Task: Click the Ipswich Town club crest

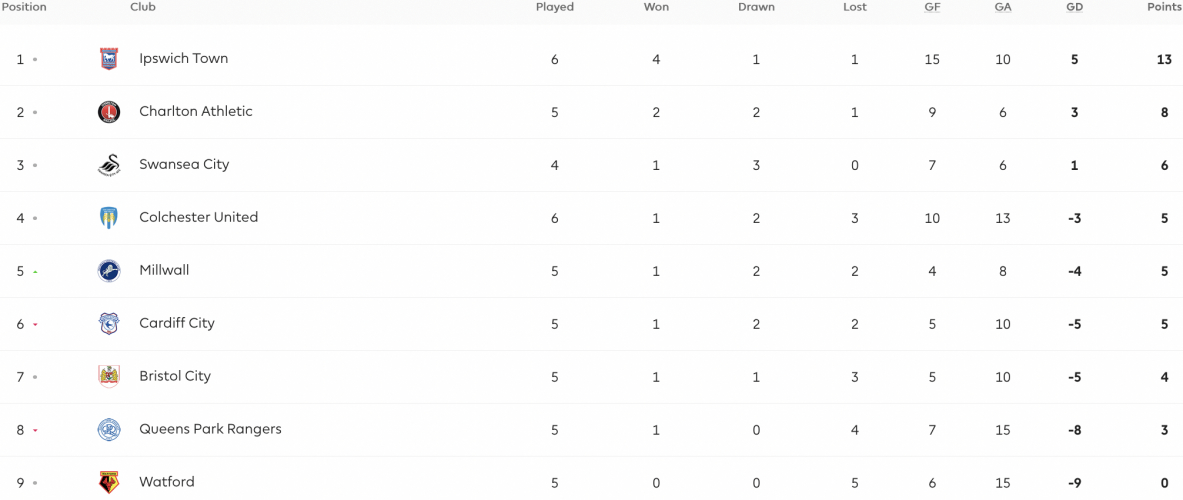Action: click(109, 59)
